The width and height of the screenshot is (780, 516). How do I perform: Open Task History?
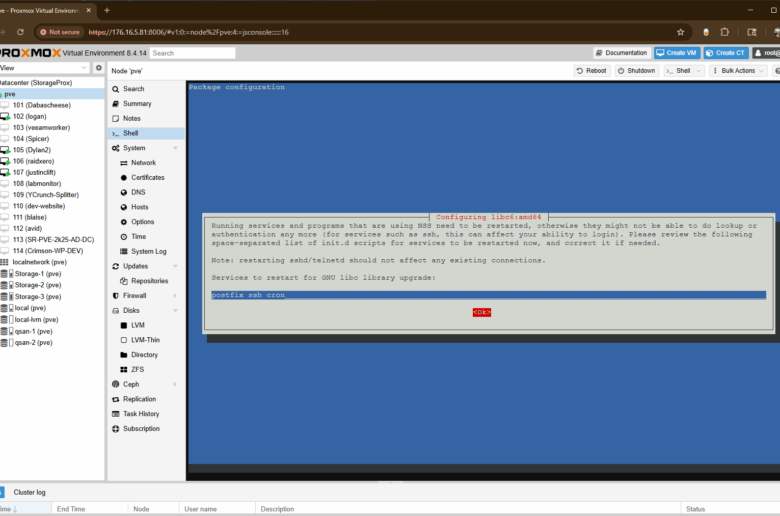(141, 414)
